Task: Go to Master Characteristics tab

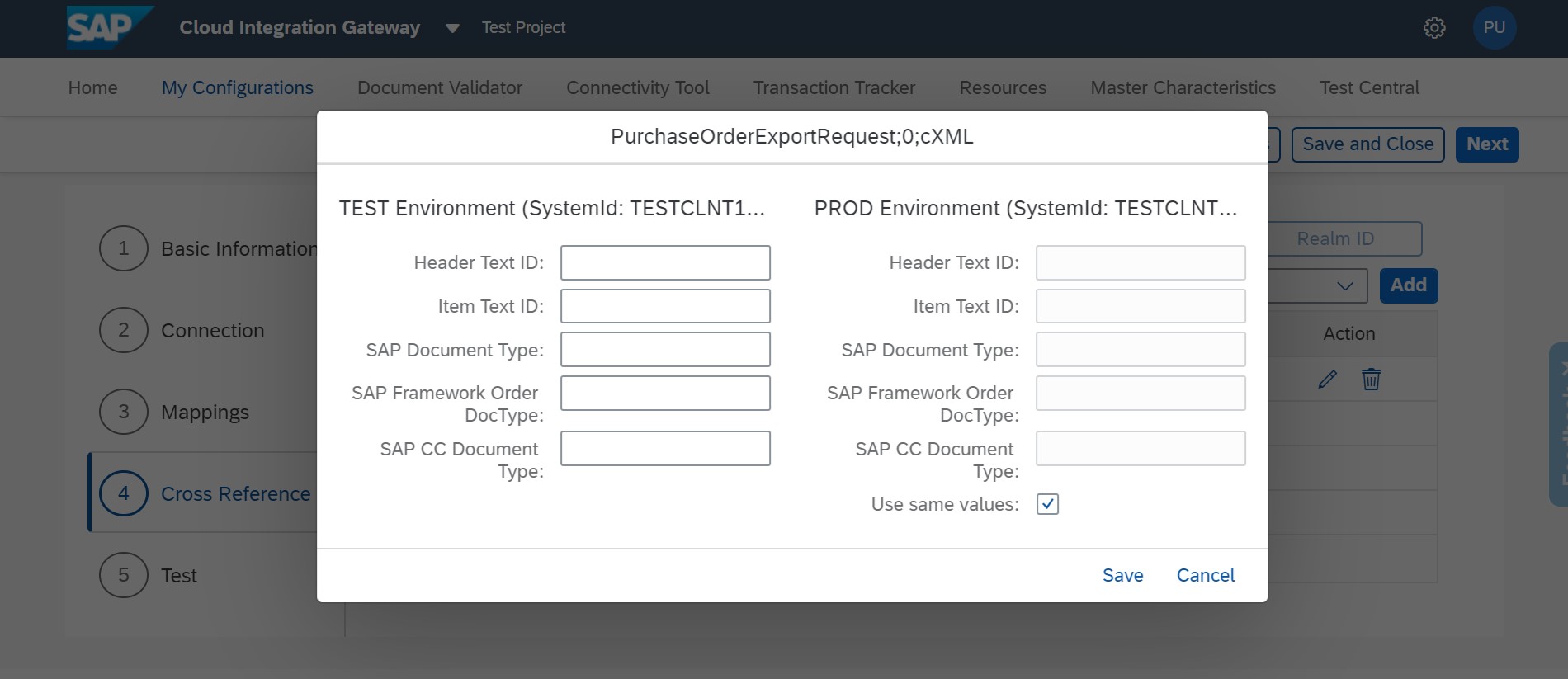Action: coord(1183,87)
